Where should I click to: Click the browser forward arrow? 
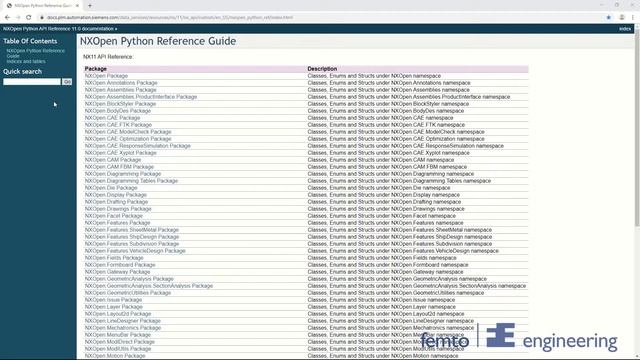tap(18, 18)
